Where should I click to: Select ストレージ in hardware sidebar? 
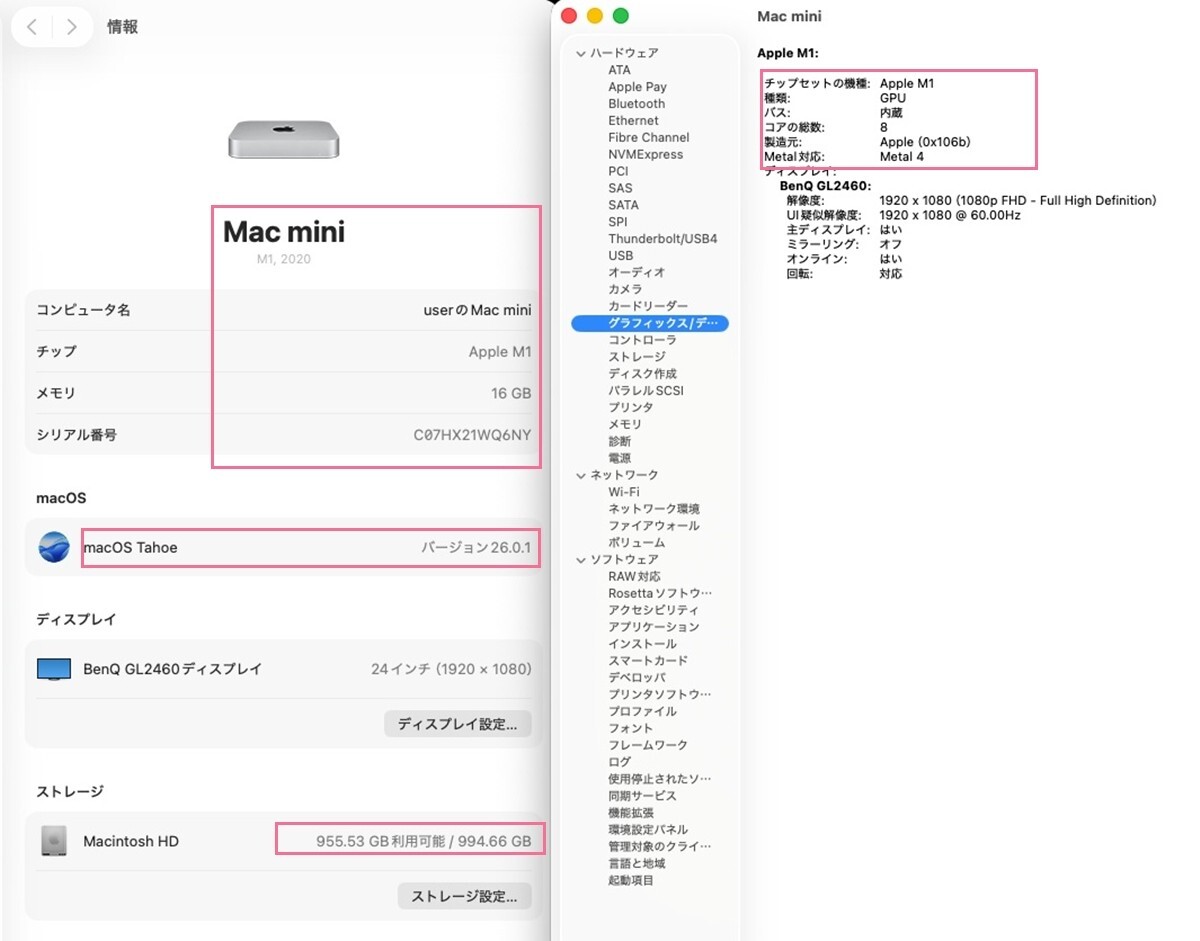coord(636,357)
